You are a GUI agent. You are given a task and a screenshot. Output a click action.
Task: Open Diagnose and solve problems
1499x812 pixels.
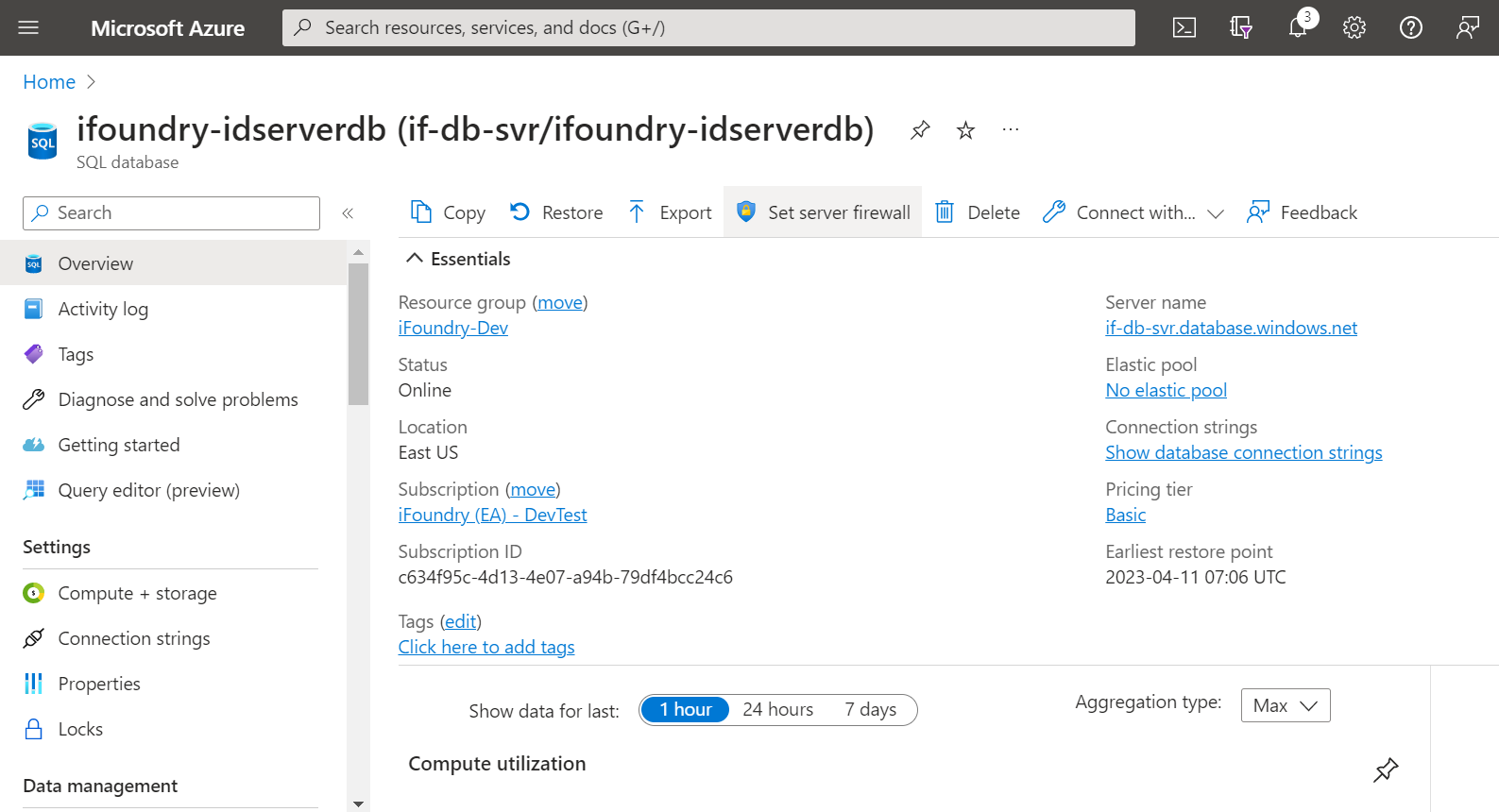coord(173,399)
